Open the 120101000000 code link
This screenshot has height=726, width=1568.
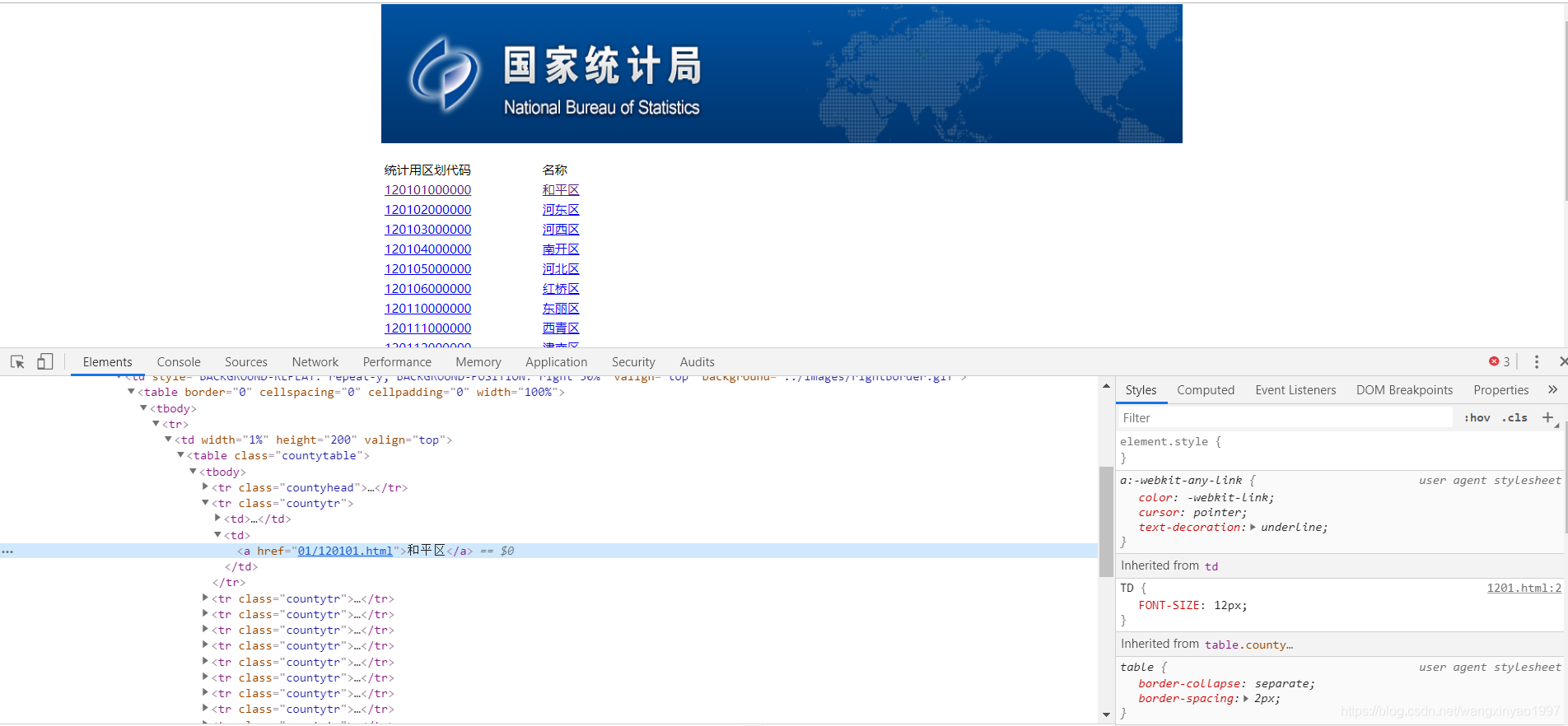(x=428, y=190)
